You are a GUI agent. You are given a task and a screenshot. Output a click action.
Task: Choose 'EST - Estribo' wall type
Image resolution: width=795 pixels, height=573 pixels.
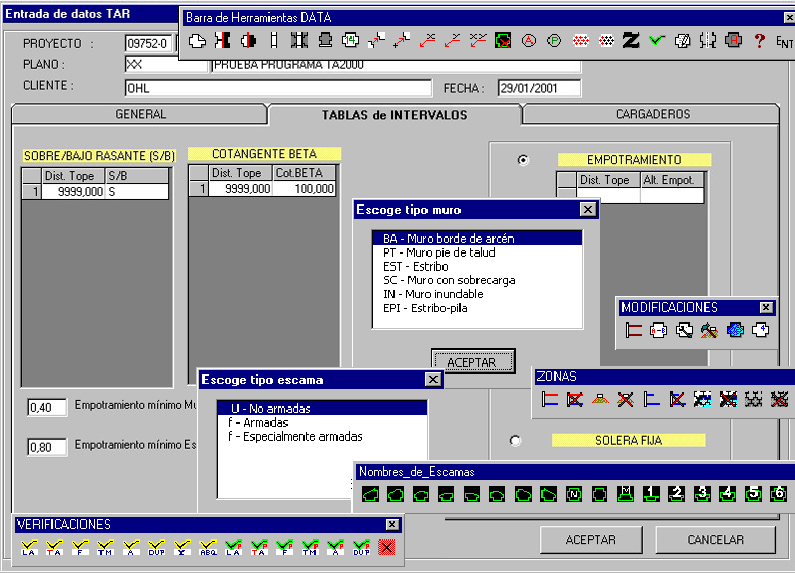click(477, 266)
